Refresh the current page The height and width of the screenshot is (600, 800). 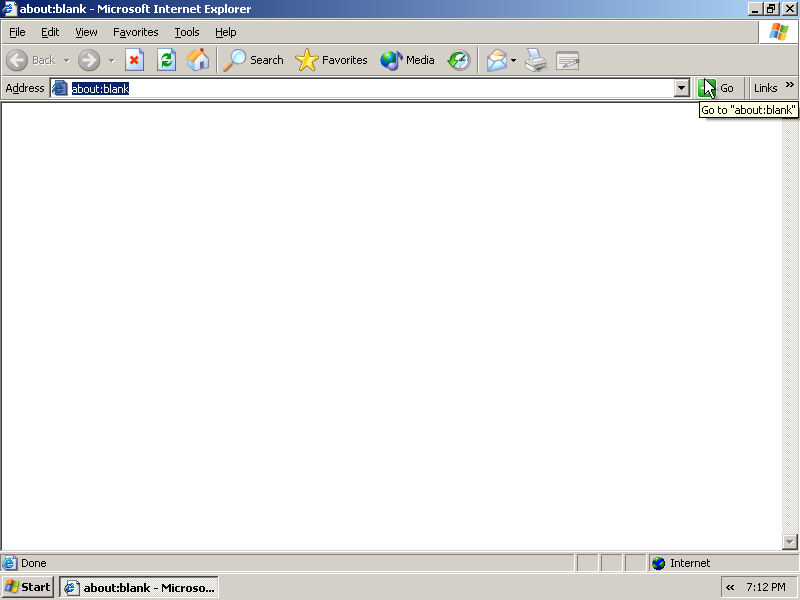coord(166,60)
